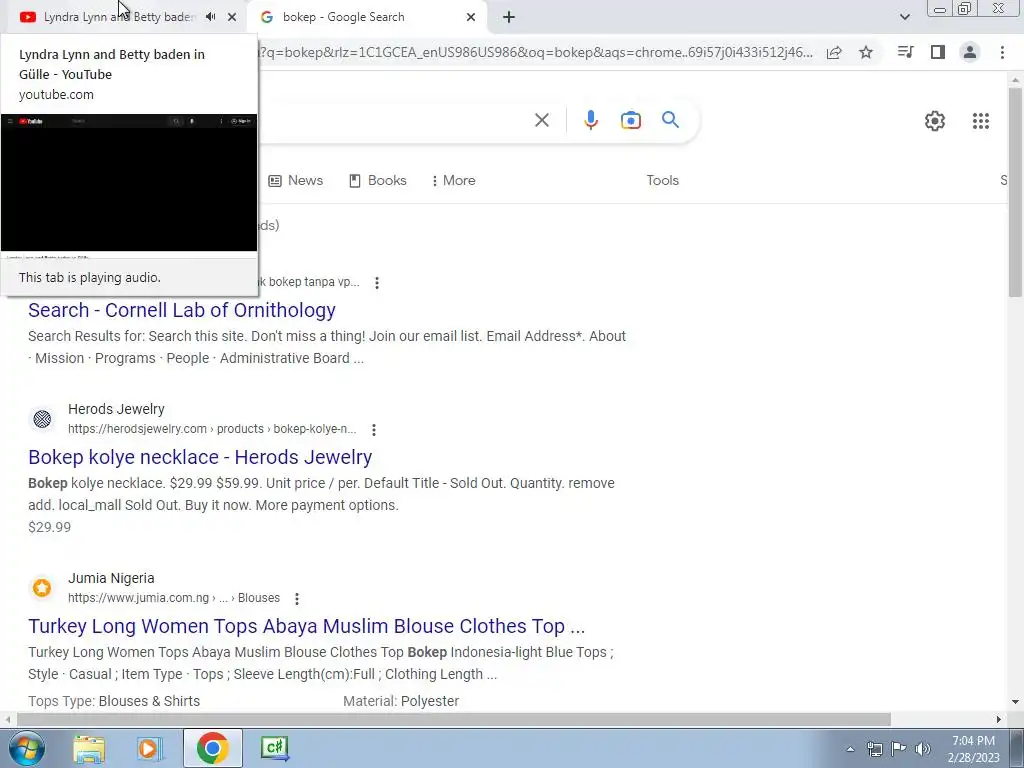Bookmark this page with the star icon
1024x768 pixels.
[866, 52]
